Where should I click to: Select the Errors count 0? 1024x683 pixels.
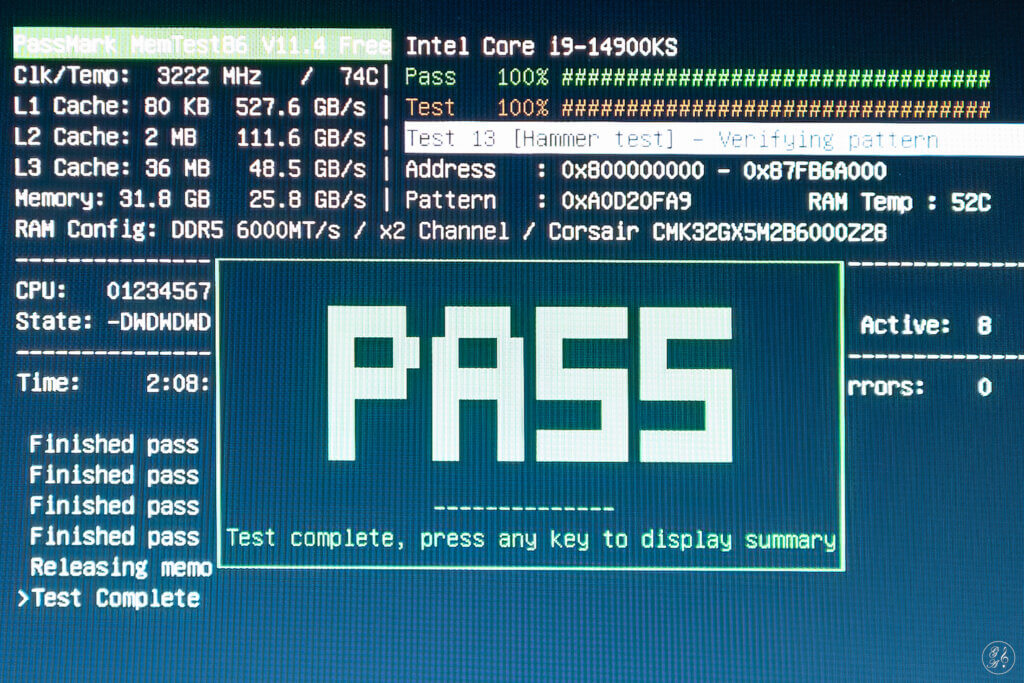pyautogui.click(x=984, y=387)
